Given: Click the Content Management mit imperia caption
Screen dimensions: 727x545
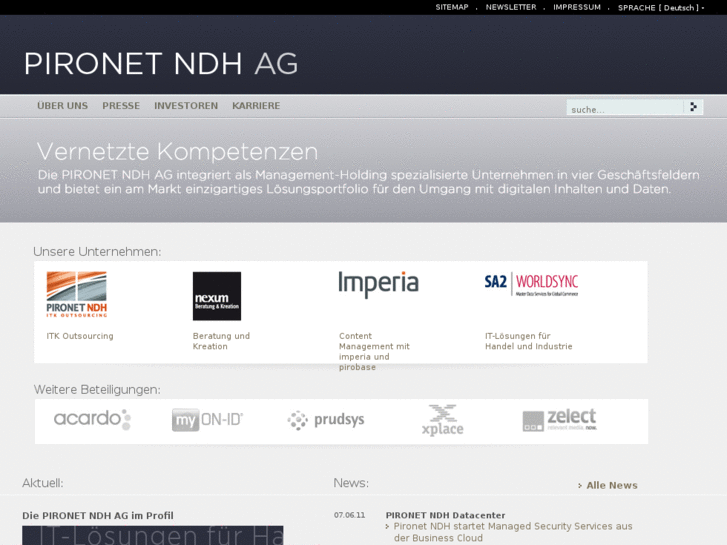Looking at the screenshot, I should coord(374,351).
